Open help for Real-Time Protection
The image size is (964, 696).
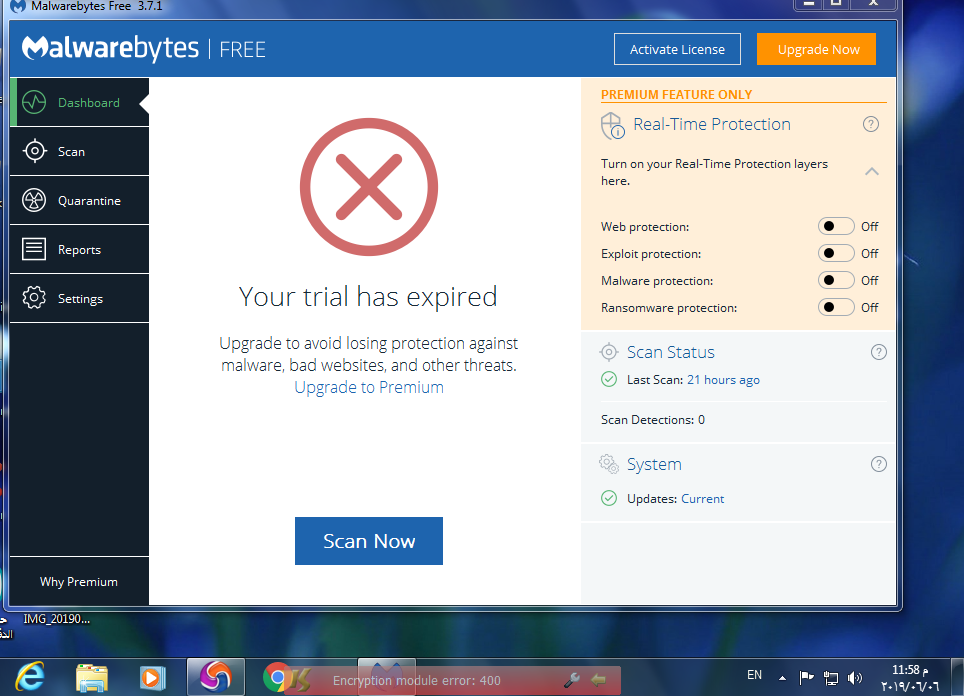coord(871,124)
